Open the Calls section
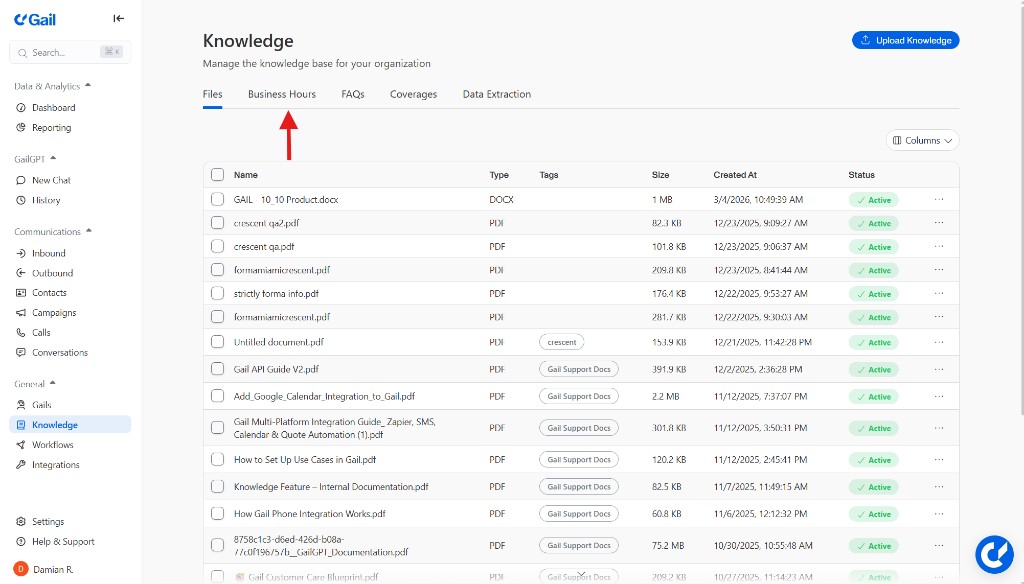 click(41, 333)
